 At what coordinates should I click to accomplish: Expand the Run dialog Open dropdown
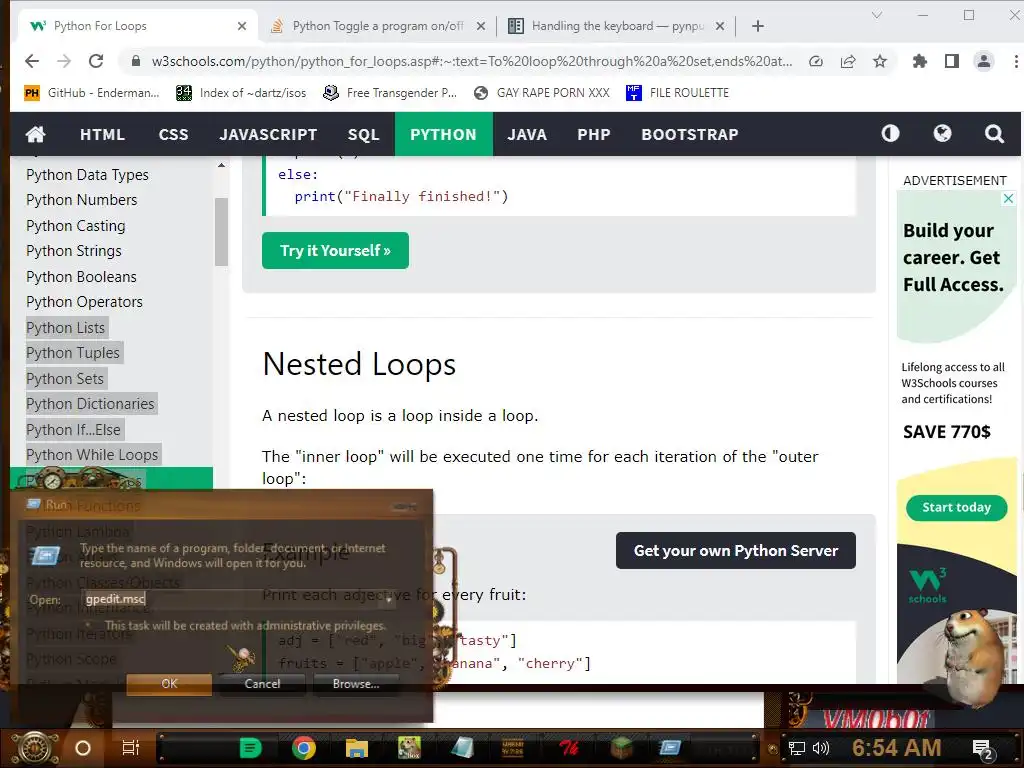click(x=388, y=599)
